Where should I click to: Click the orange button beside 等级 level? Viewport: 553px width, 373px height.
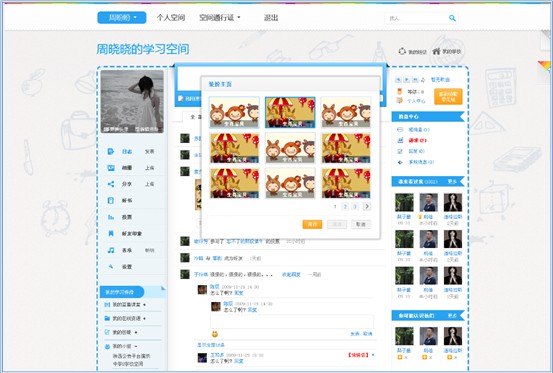(448, 96)
